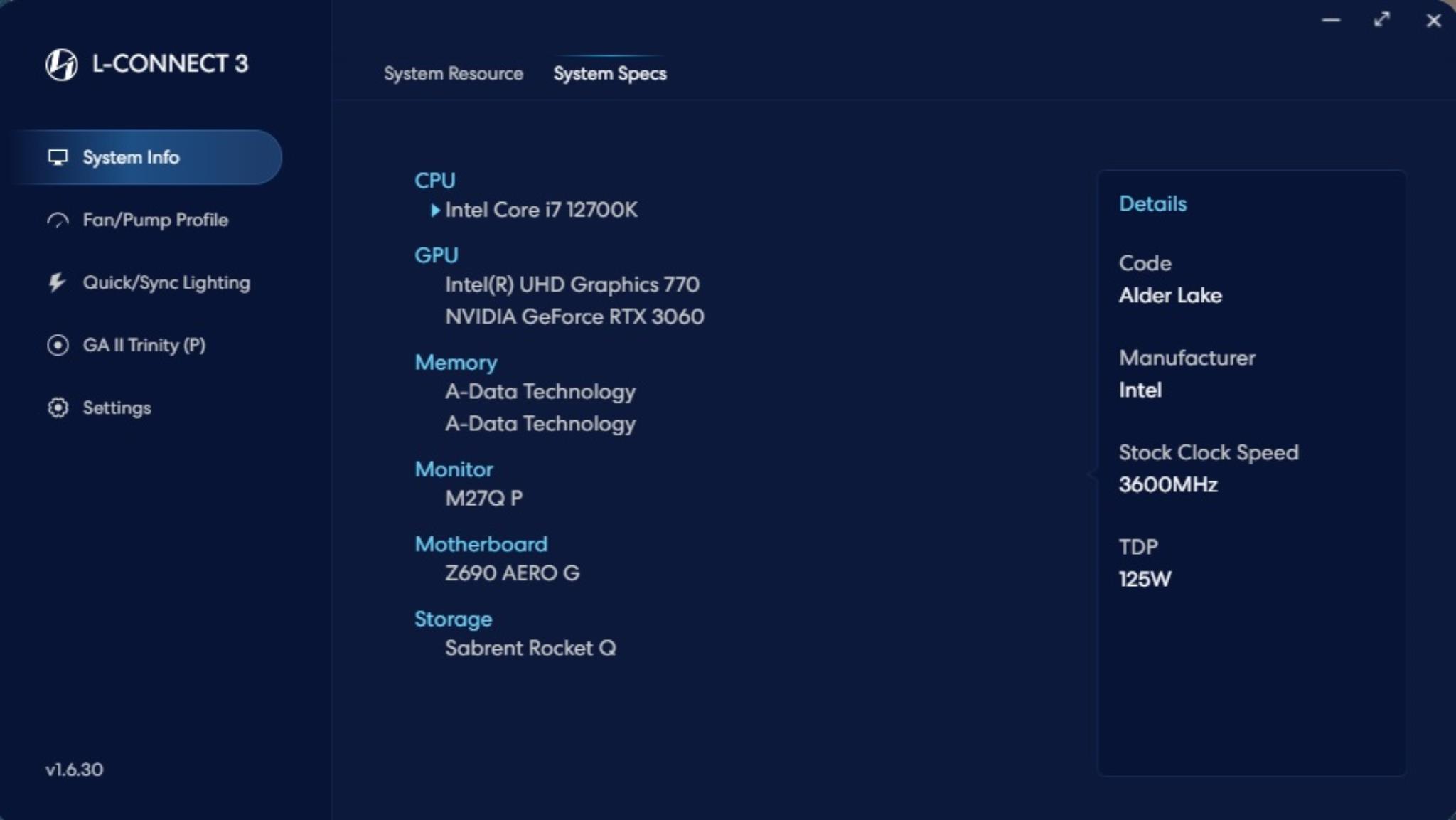This screenshot has height=820, width=1456.
Task: Switch to the System Resource tab
Action: pos(454,73)
